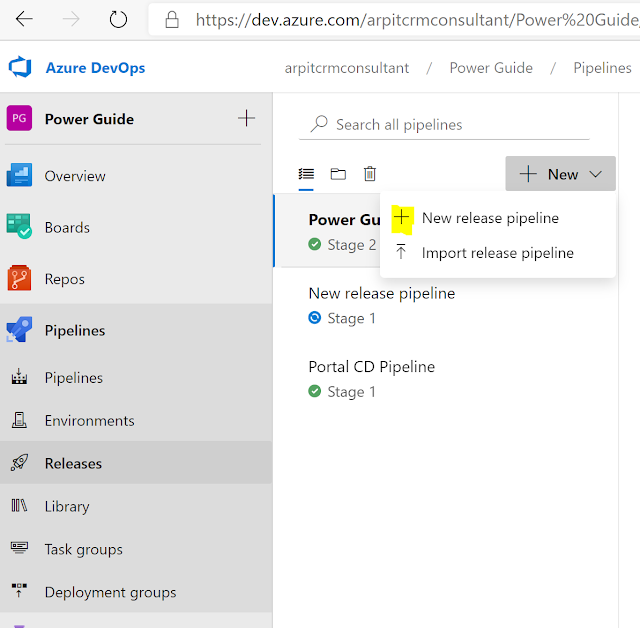Image resolution: width=640 pixels, height=628 pixels.
Task: Click the Library books icon
Action: [19, 506]
